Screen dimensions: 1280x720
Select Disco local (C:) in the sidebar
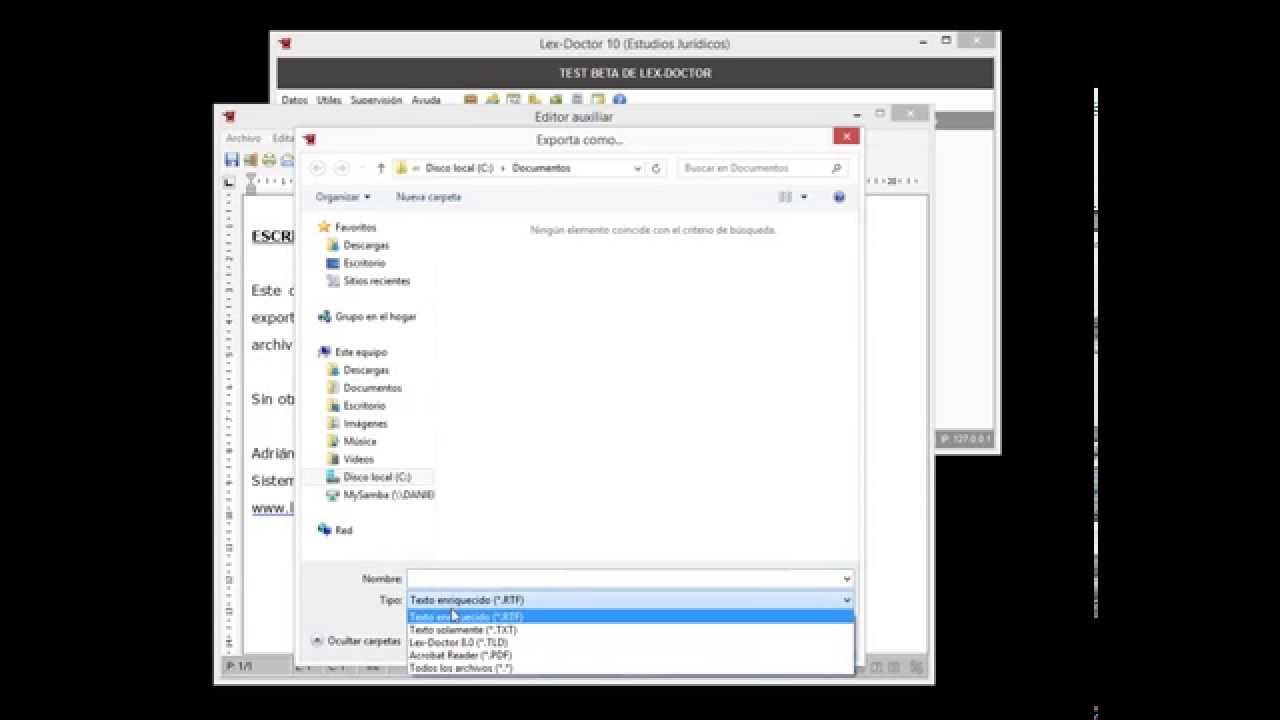[368, 477]
